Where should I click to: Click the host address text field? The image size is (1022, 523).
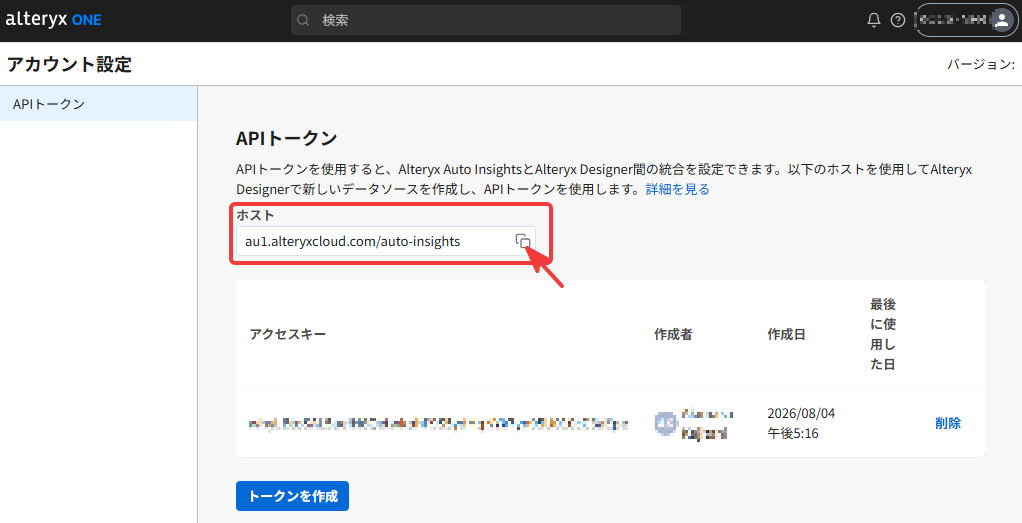385,241
